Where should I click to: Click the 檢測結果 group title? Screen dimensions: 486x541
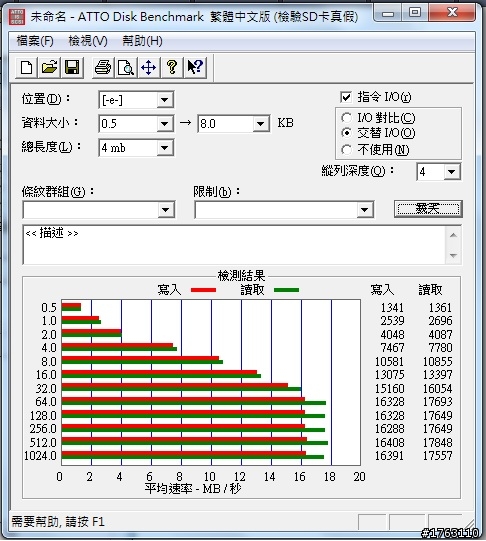241,276
